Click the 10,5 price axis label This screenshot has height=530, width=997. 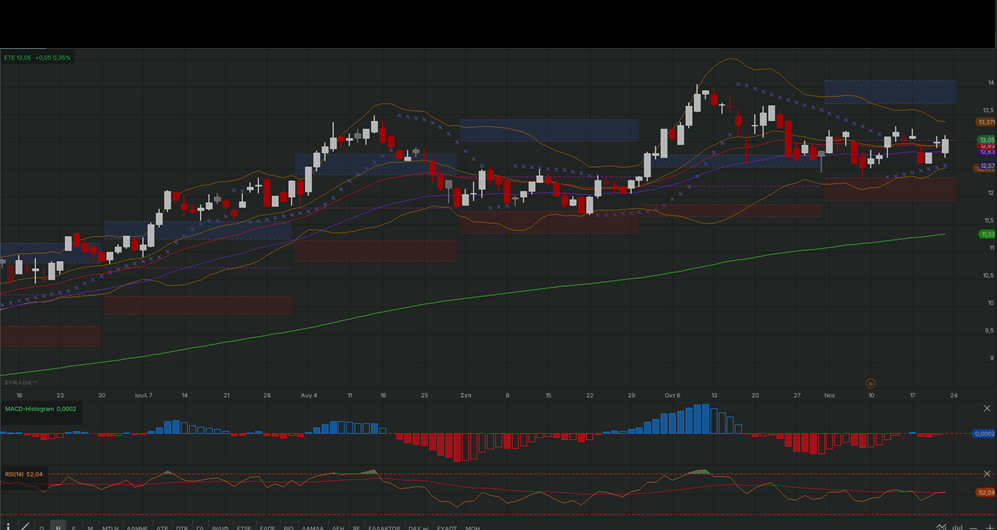[x=989, y=275]
